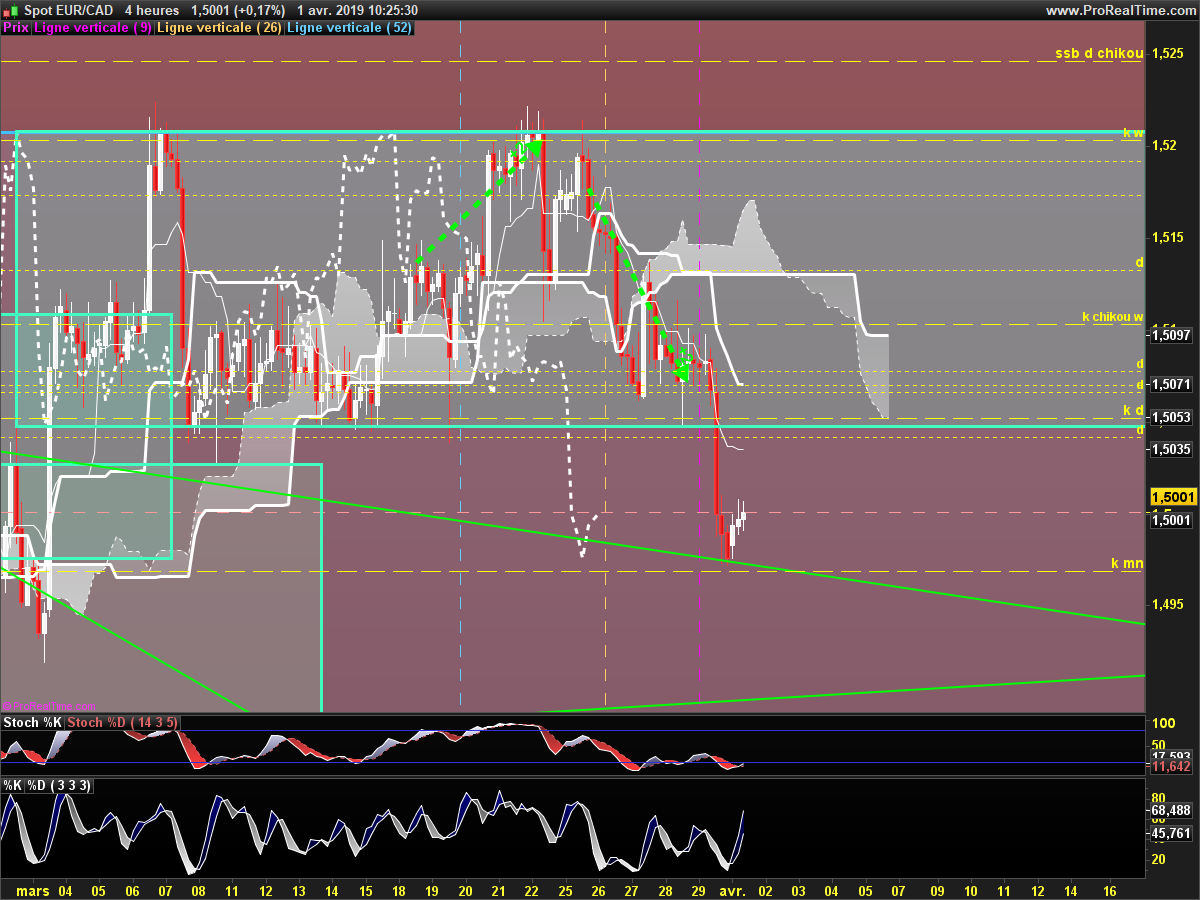Click the '1 avr. 2019 10:25:30' timestamp
Viewport: 1200px width, 900px height.
[358, 10]
